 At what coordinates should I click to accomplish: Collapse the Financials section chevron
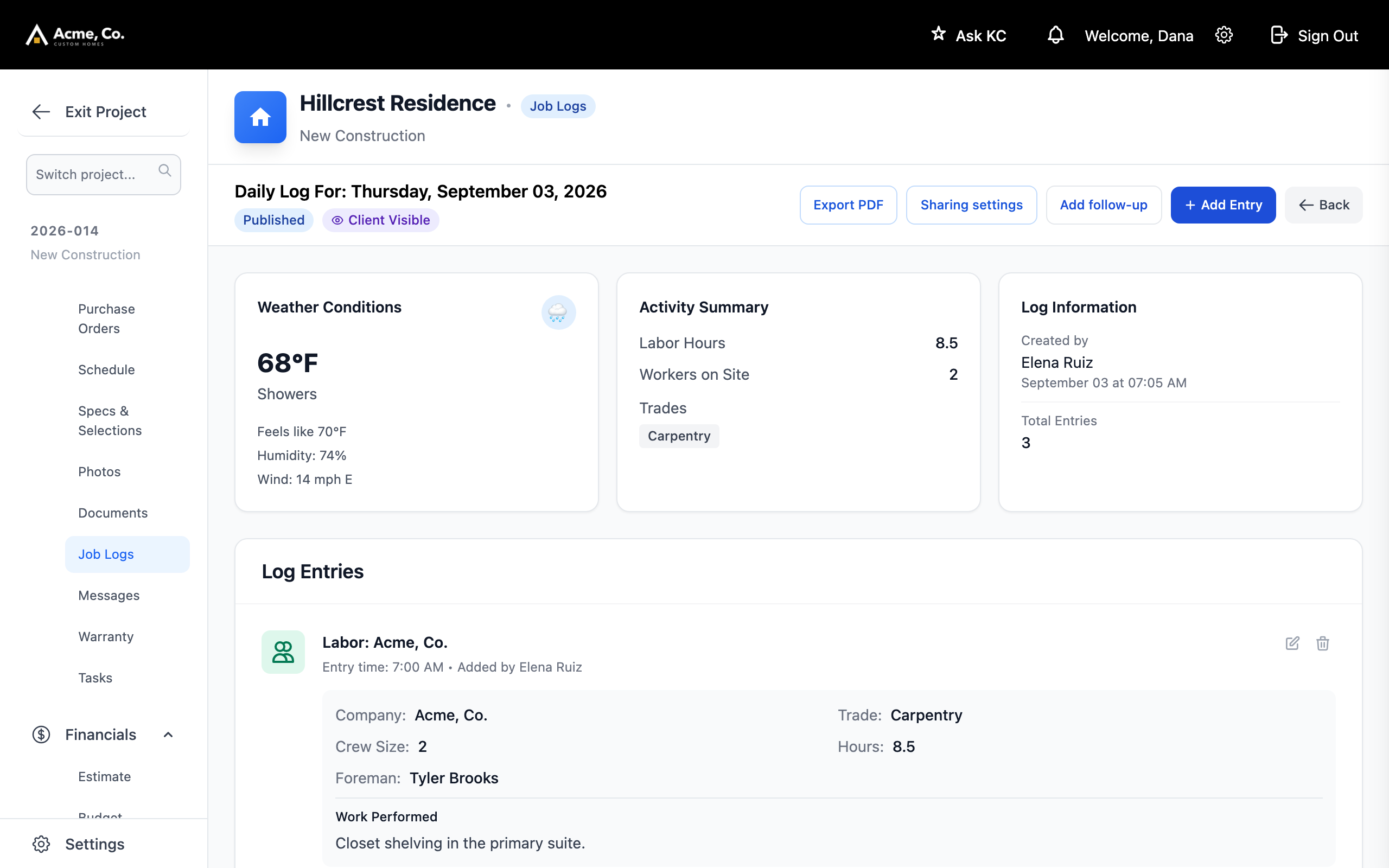[168, 735]
